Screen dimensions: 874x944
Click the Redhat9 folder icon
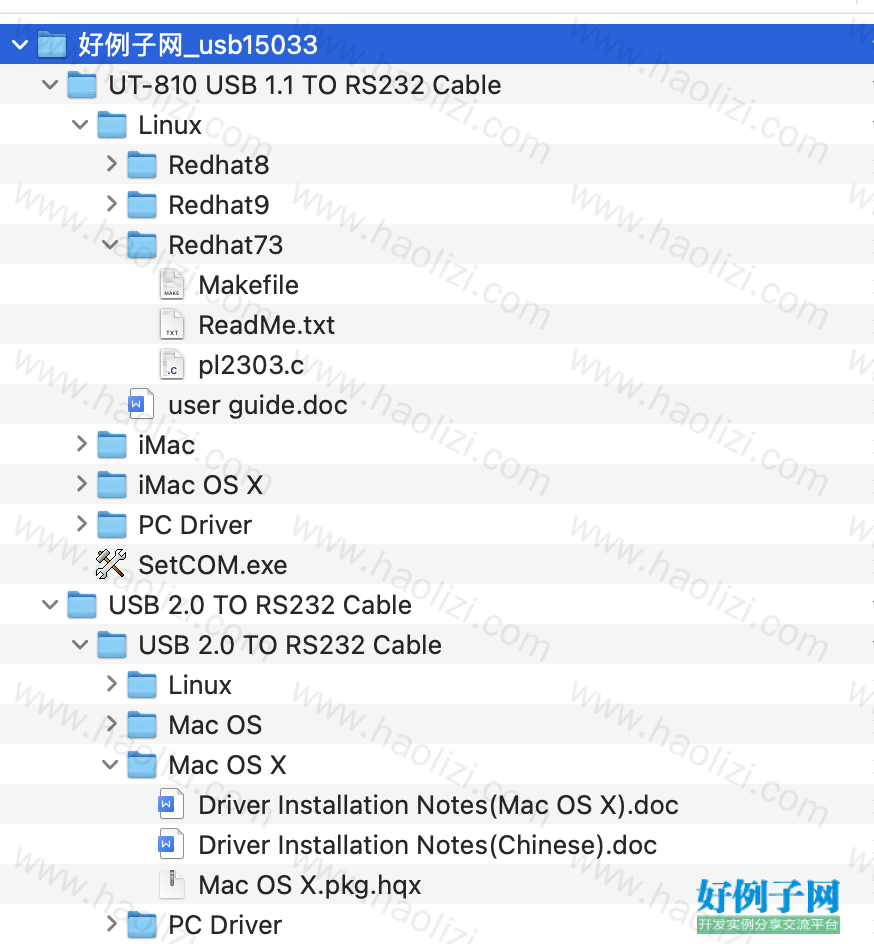[x=142, y=205]
